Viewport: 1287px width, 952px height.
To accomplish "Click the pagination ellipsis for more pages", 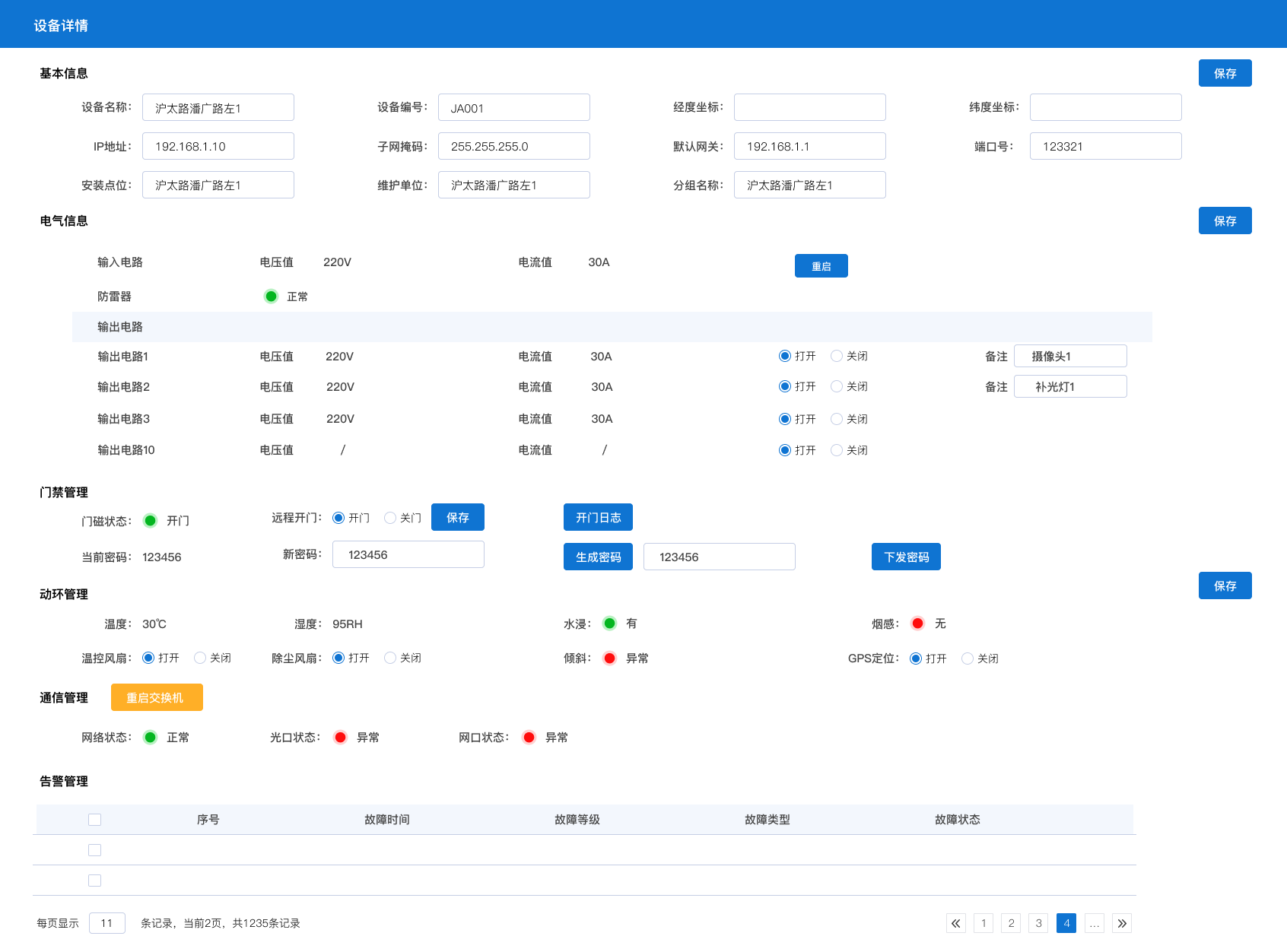I will (1094, 923).
